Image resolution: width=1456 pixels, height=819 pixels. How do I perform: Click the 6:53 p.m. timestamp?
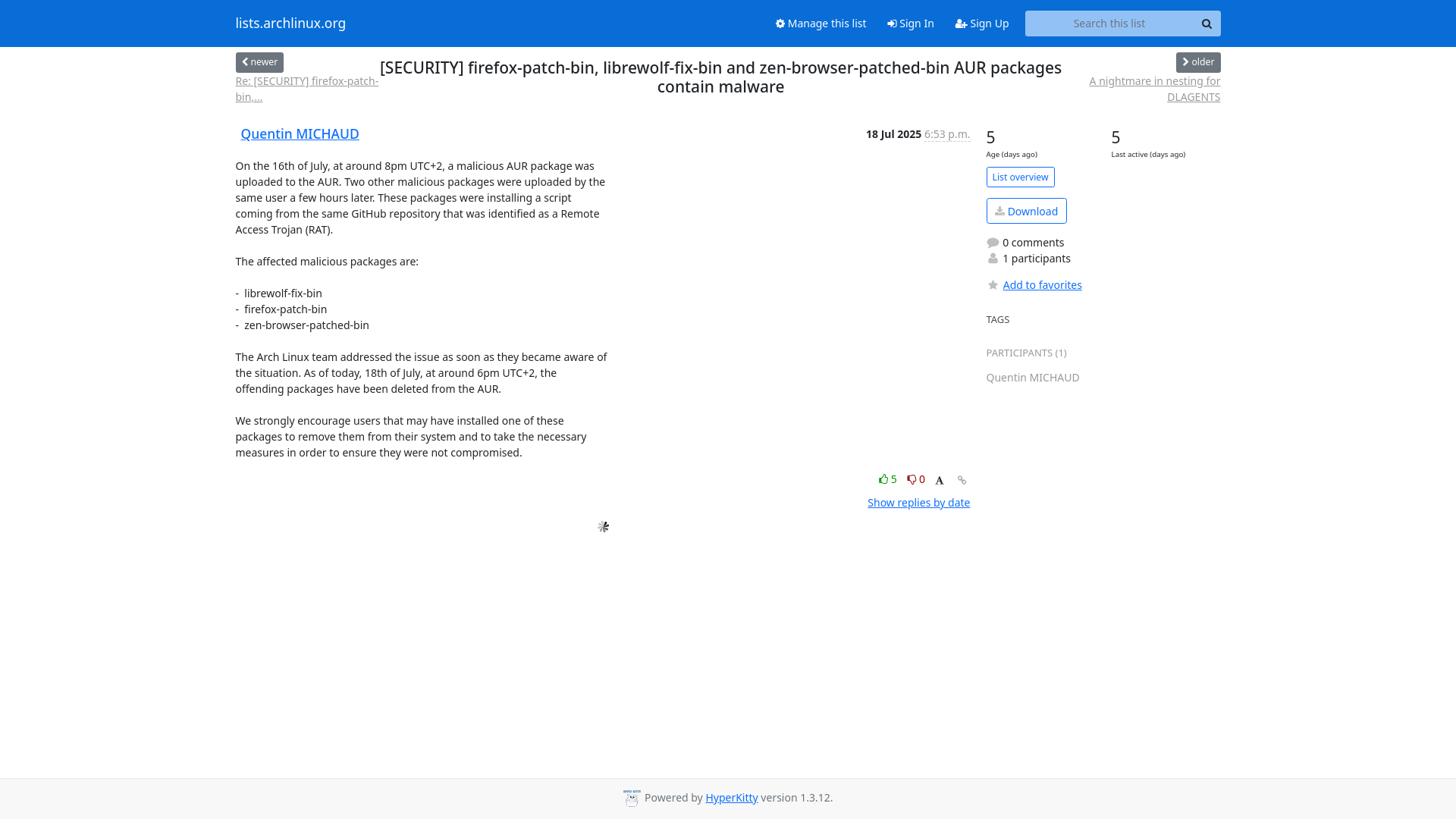(x=946, y=134)
